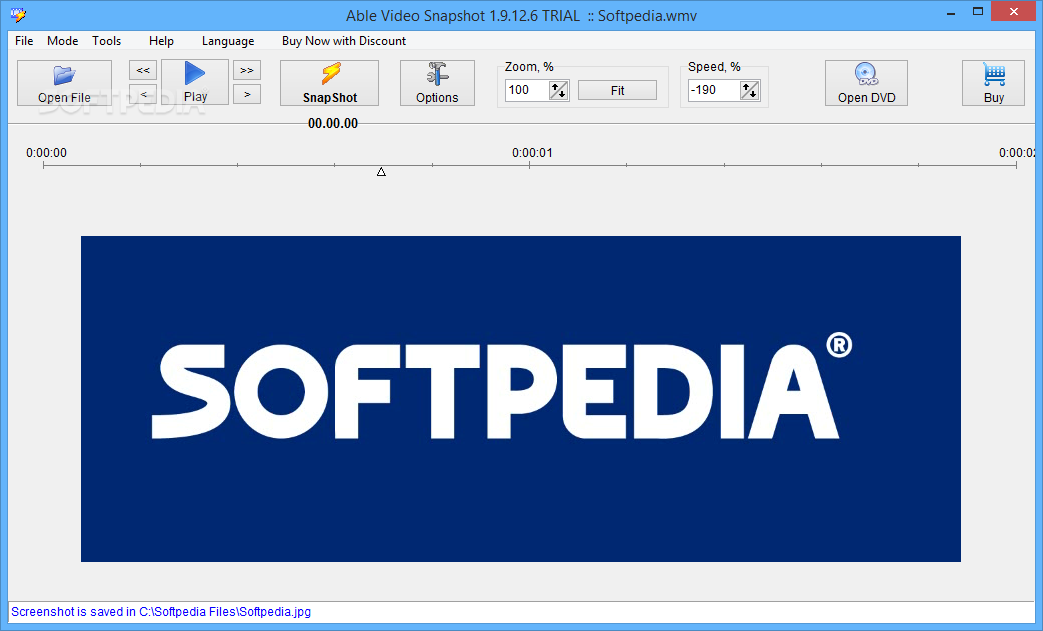Click the Speed percent spinner arrows

pyautogui.click(x=750, y=90)
